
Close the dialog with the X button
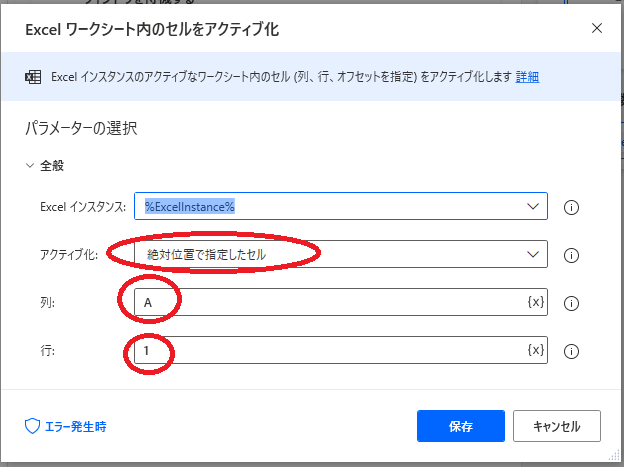[596, 28]
